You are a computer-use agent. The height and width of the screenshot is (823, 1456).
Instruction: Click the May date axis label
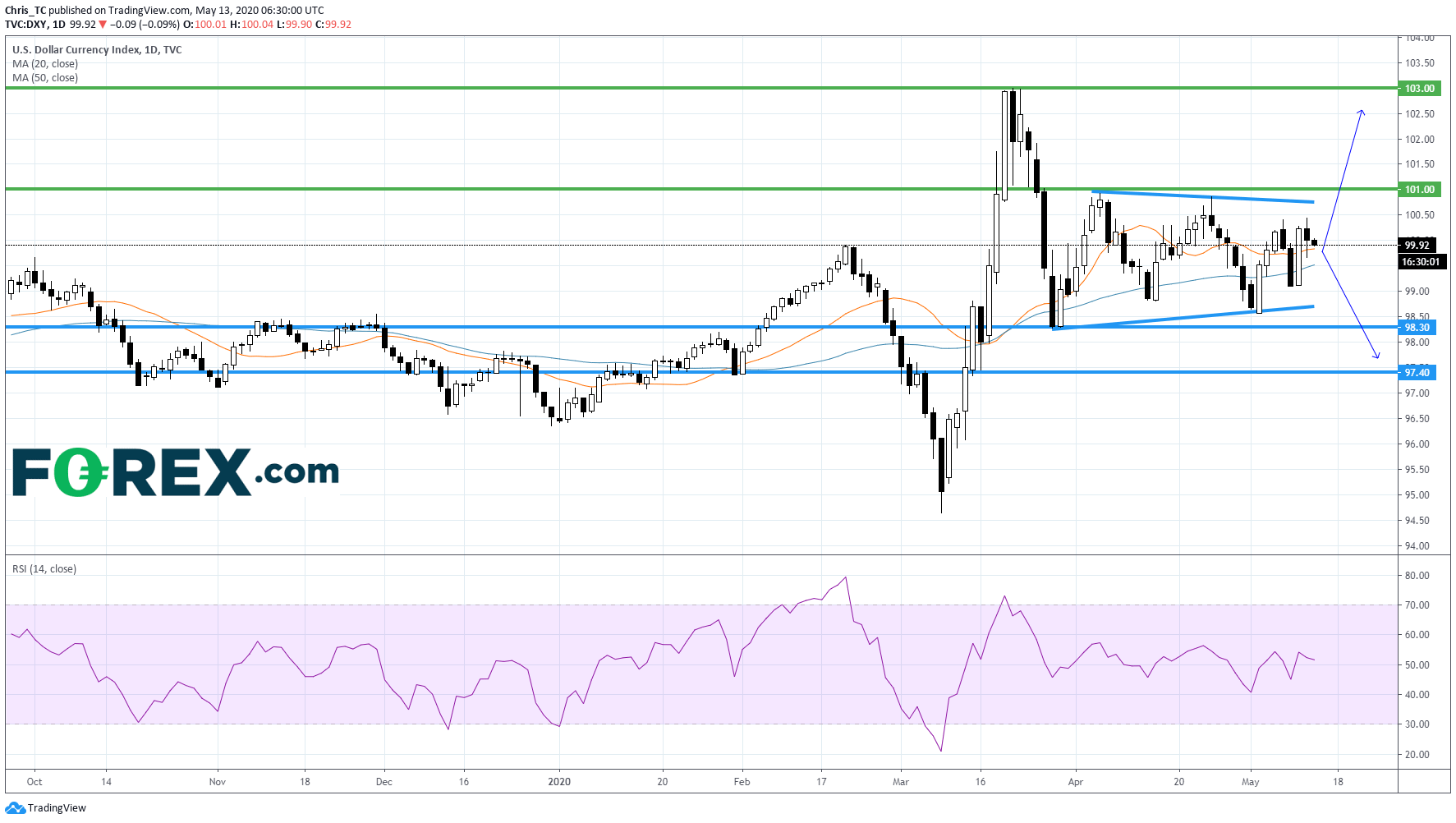click(1251, 782)
